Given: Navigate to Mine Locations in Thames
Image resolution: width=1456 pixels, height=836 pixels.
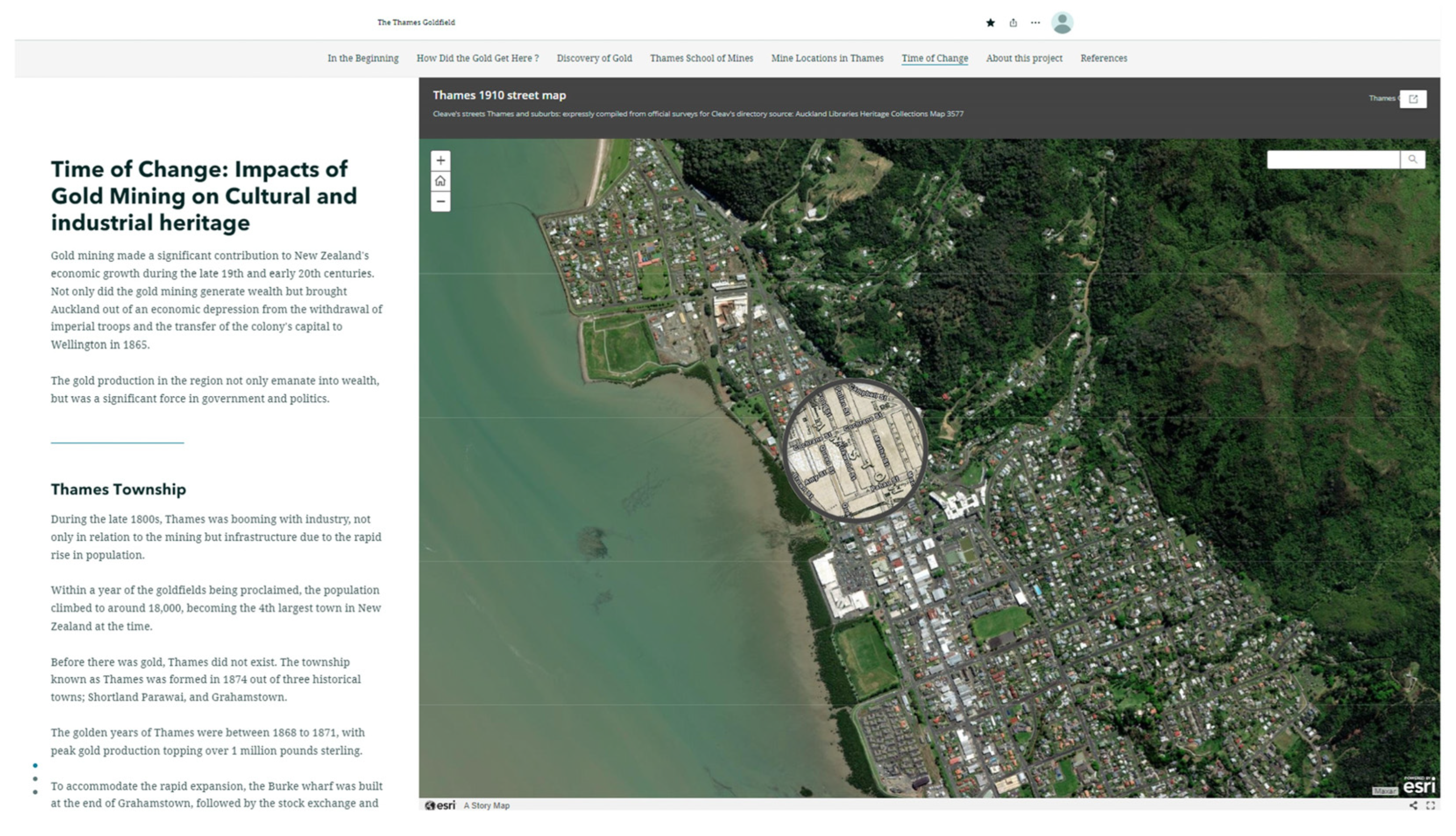Looking at the screenshot, I should pyautogui.click(x=827, y=58).
